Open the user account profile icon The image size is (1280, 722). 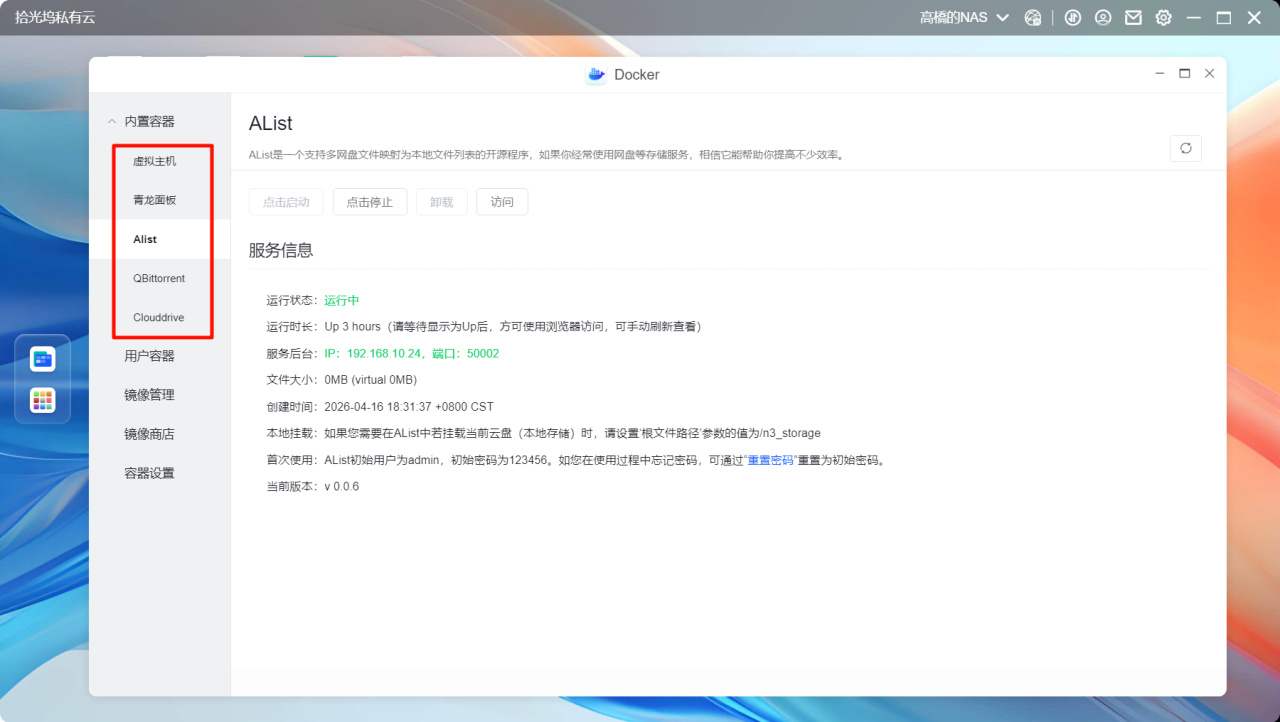[1103, 18]
